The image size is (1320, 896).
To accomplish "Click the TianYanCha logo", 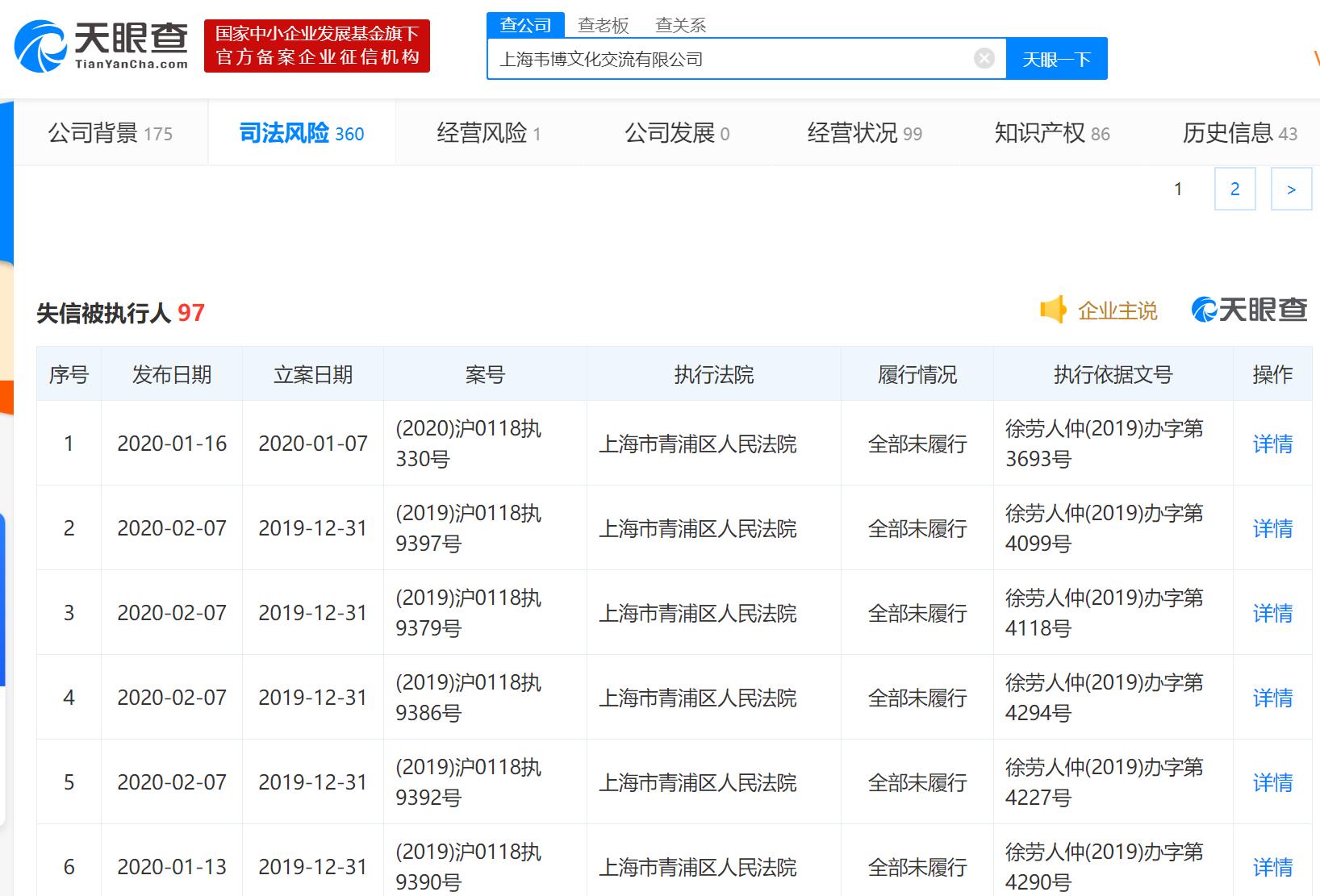I will [x=101, y=46].
